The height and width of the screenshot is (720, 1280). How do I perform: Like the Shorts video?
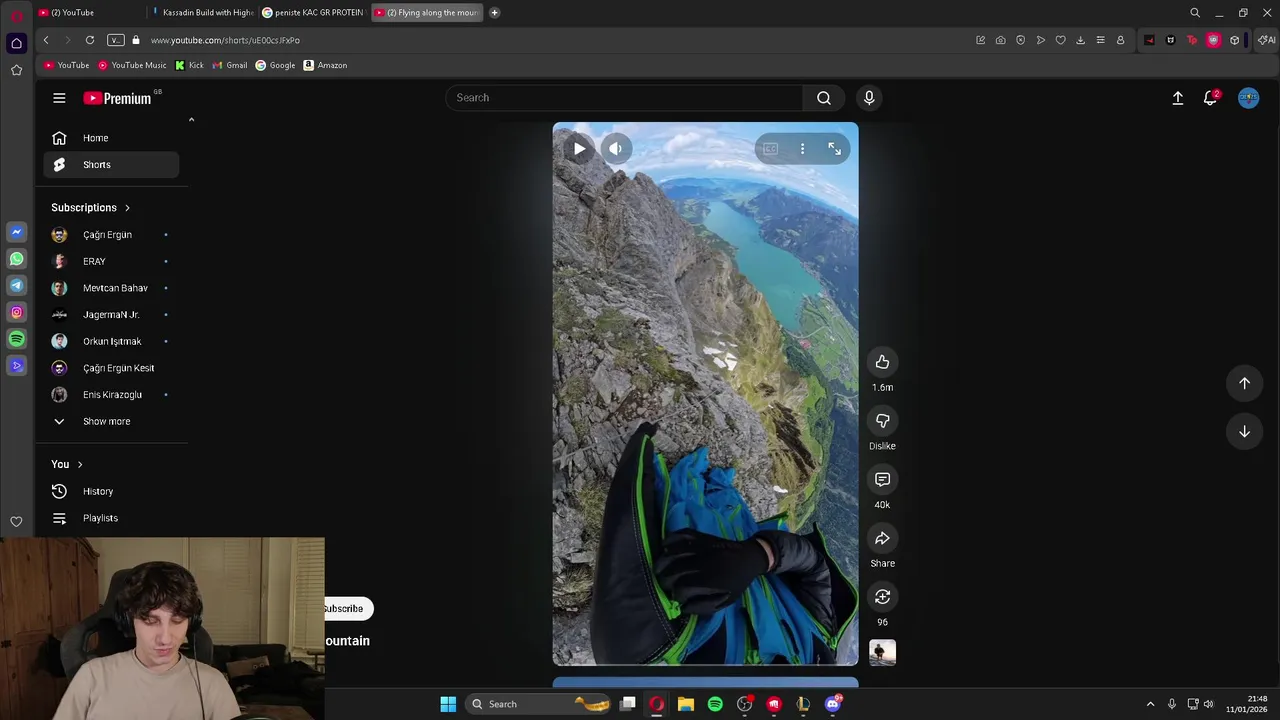(x=882, y=362)
